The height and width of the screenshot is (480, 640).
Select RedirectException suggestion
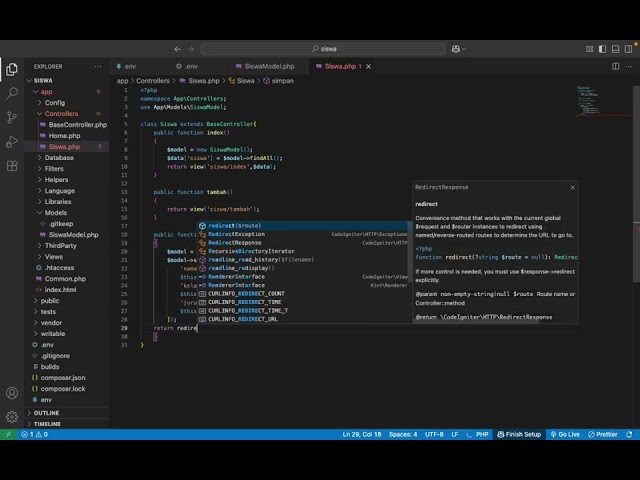click(302, 234)
